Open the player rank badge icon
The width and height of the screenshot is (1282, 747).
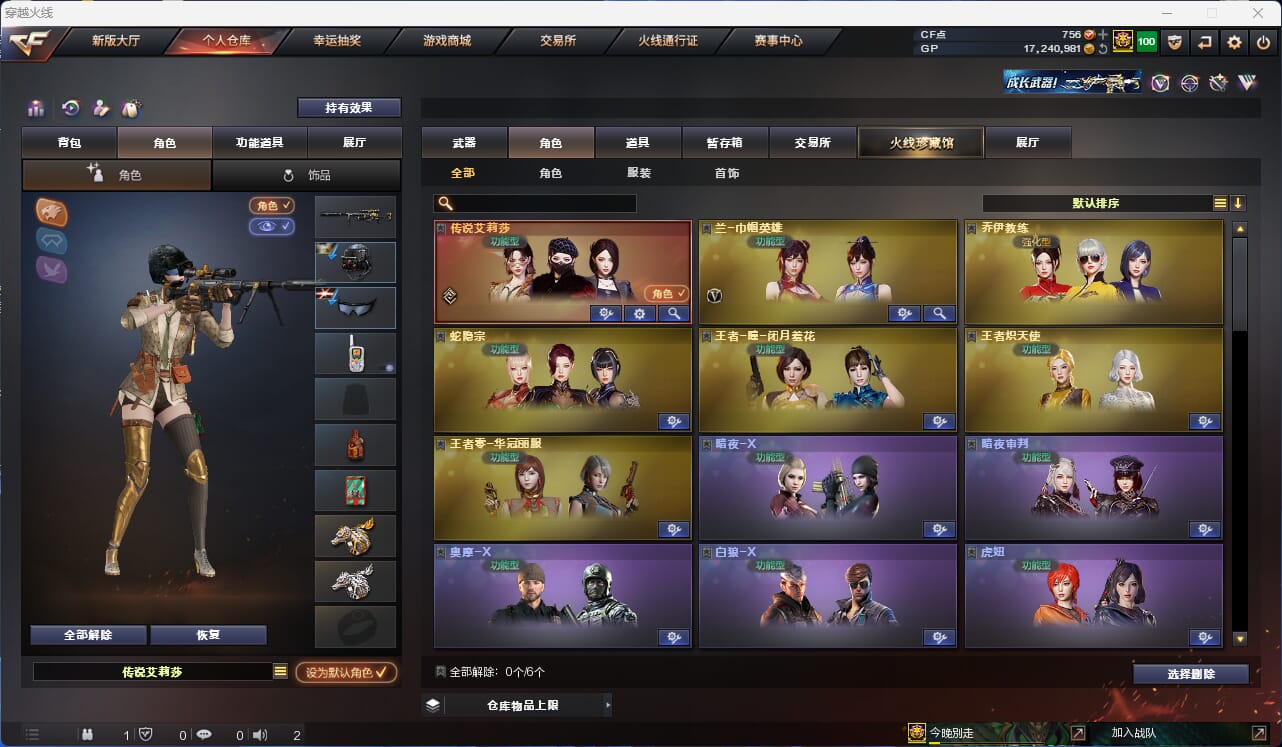pyautogui.click(x=1122, y=42)
